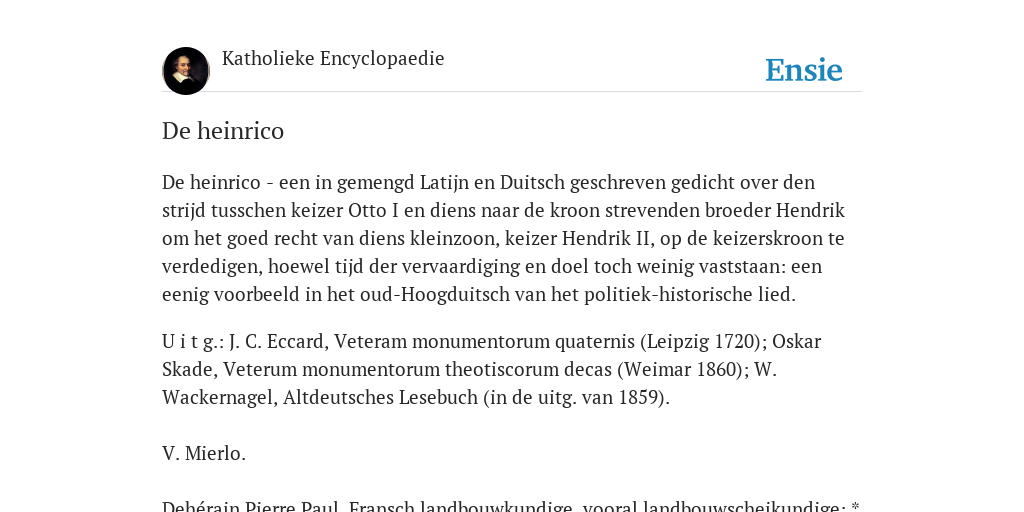Click the phrase 'Veterum monumentorum theotiscorum decas'
Image resolution: width=1024 pixels, height=512 pixels.
tap(418, 370)
